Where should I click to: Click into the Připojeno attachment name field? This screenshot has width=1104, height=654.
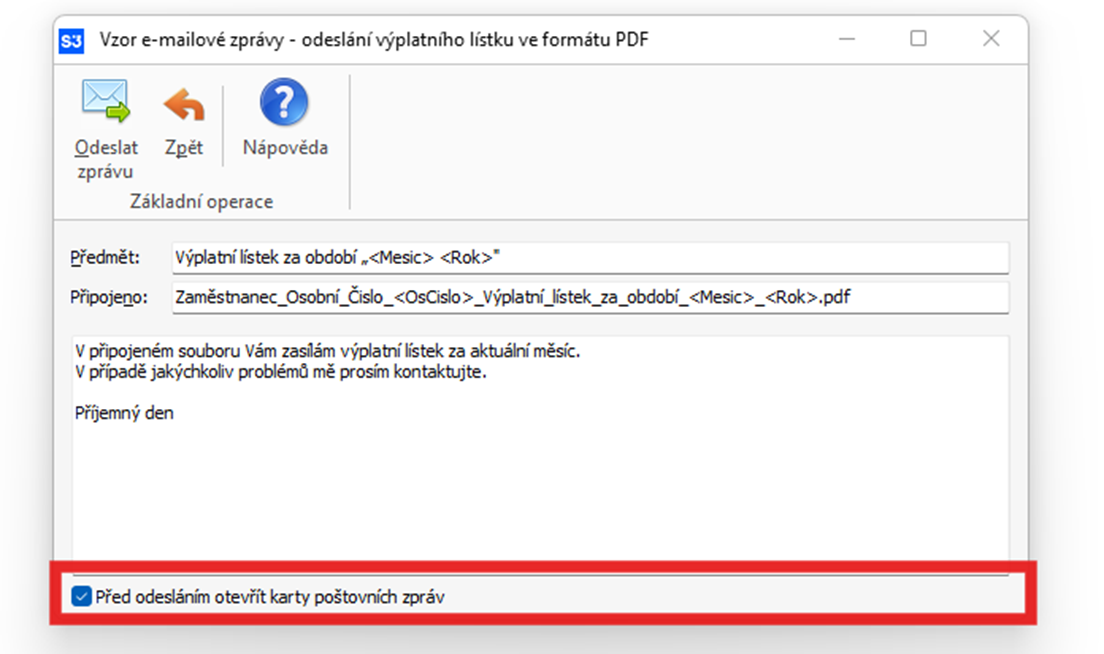590,297
